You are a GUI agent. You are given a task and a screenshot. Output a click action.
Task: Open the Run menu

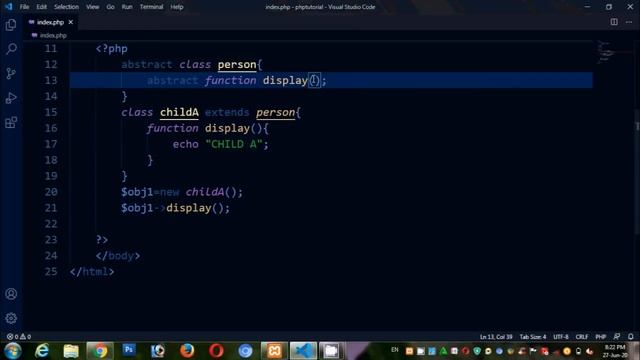[127, 7]
